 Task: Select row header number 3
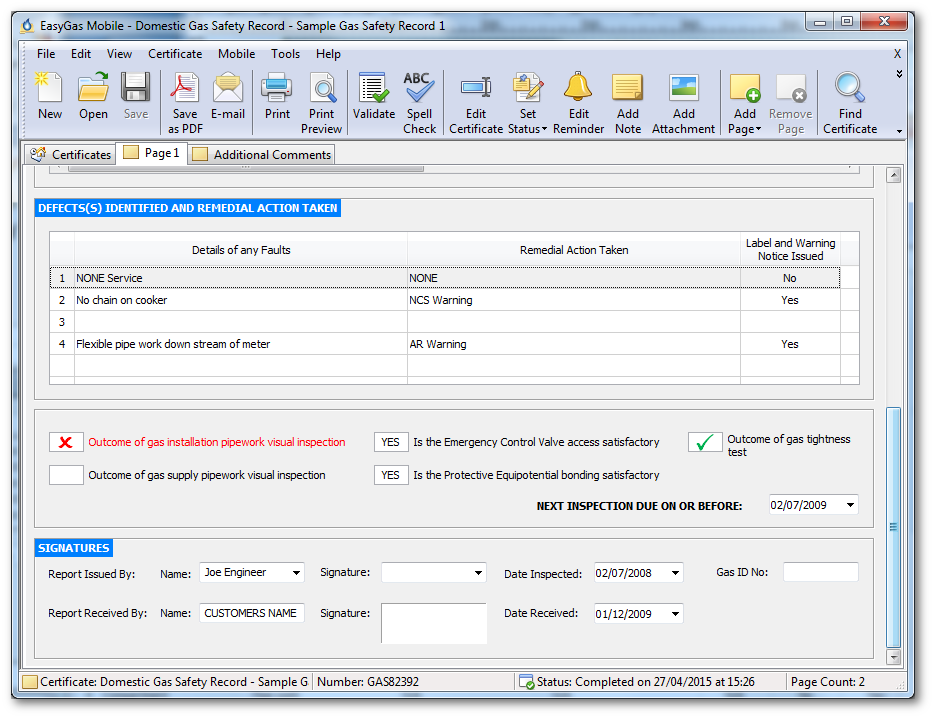(62, 322)
